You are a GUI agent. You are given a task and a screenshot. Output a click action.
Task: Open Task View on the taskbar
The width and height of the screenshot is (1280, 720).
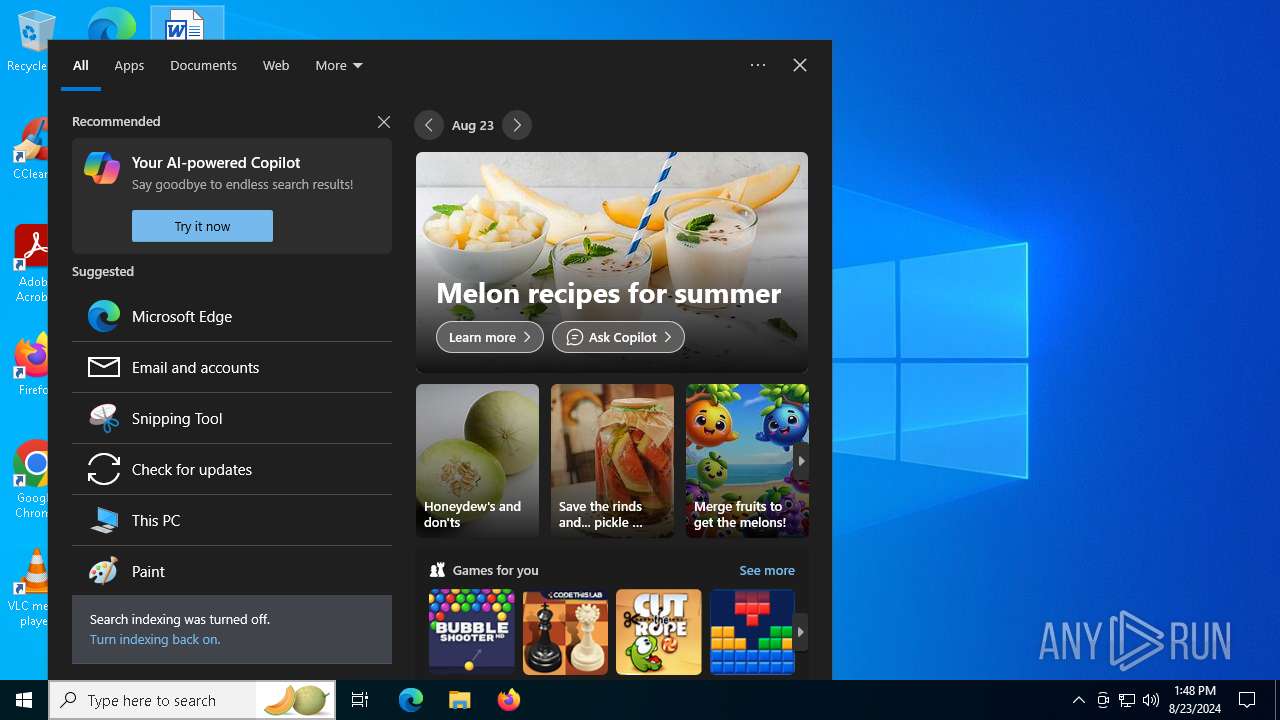(360, 700)
